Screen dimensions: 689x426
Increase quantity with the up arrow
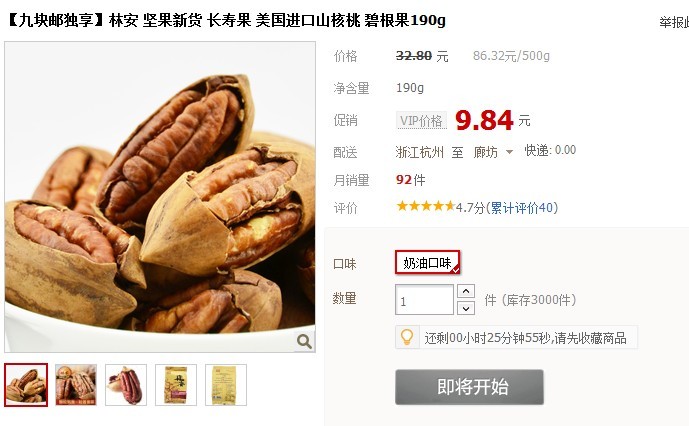tap(466, 291)
